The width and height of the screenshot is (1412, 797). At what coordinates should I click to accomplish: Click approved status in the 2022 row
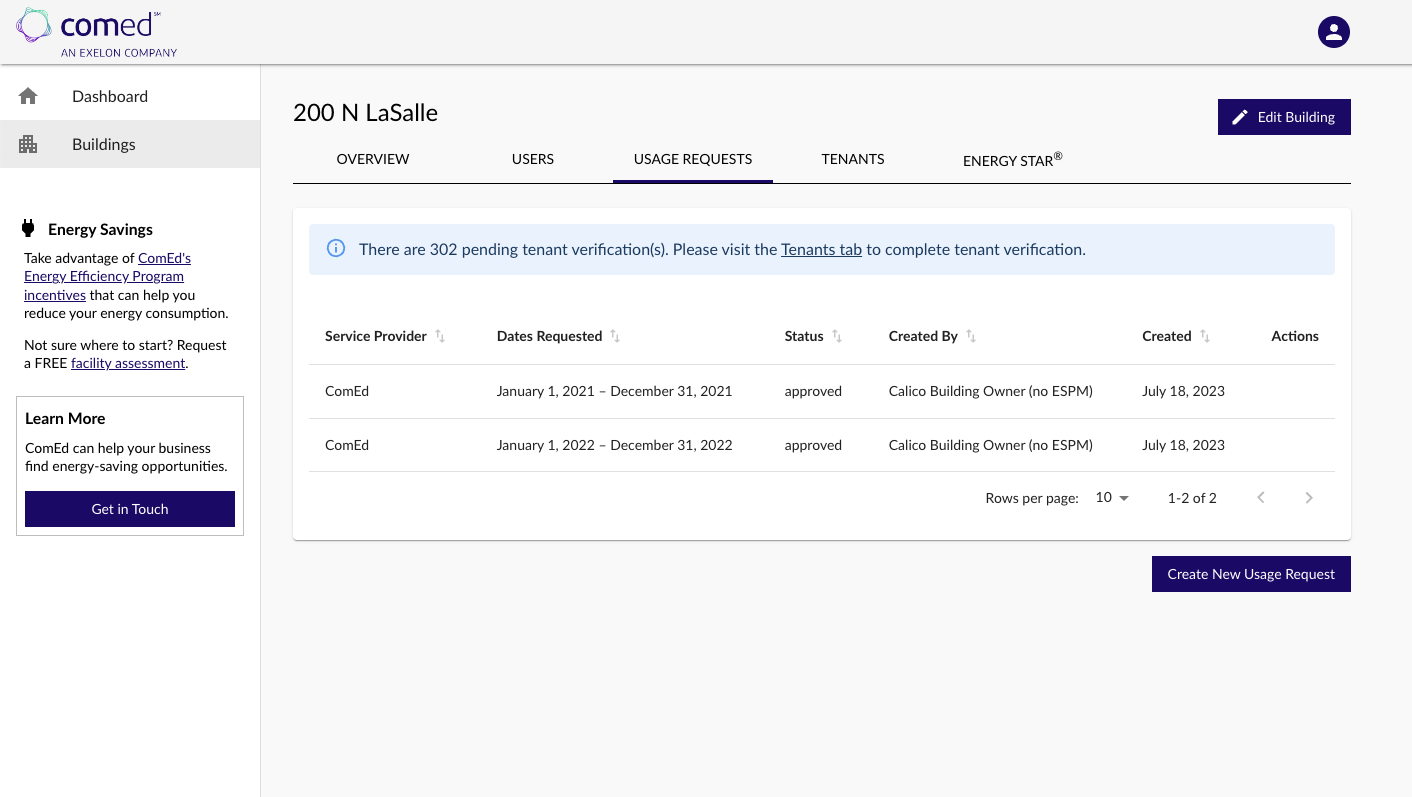[x=813, y=445]
